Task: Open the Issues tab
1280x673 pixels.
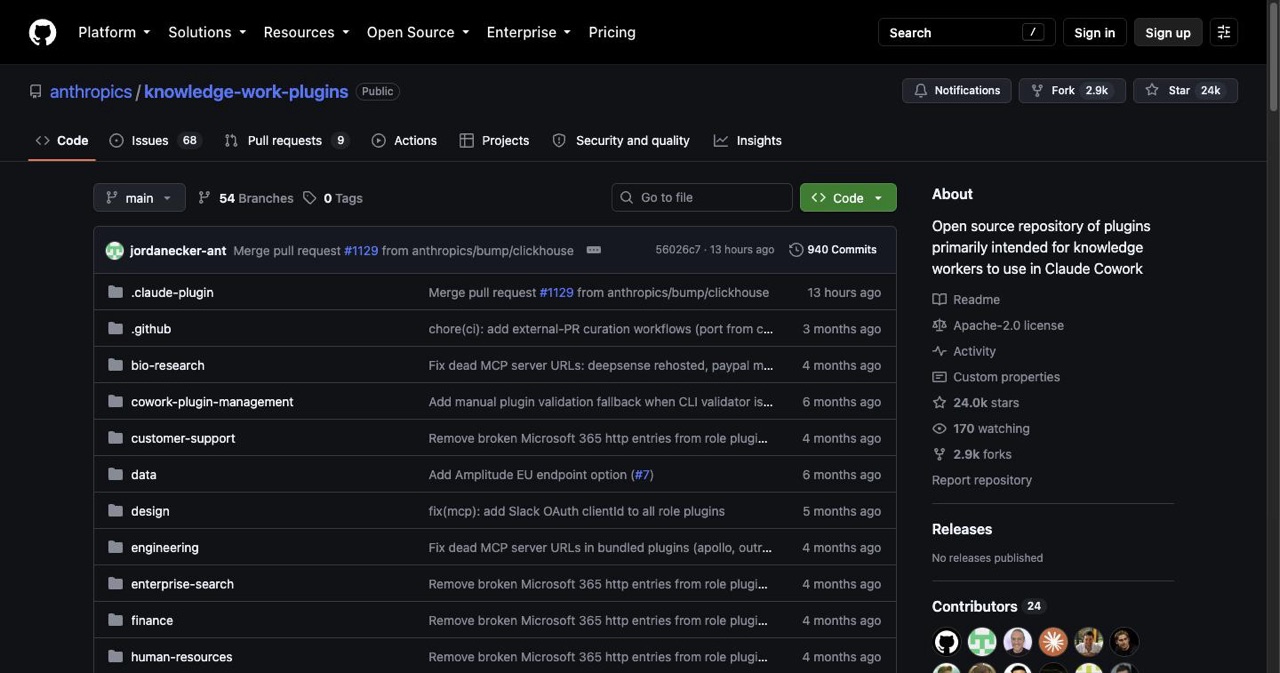Action: [x=155, y=140]
